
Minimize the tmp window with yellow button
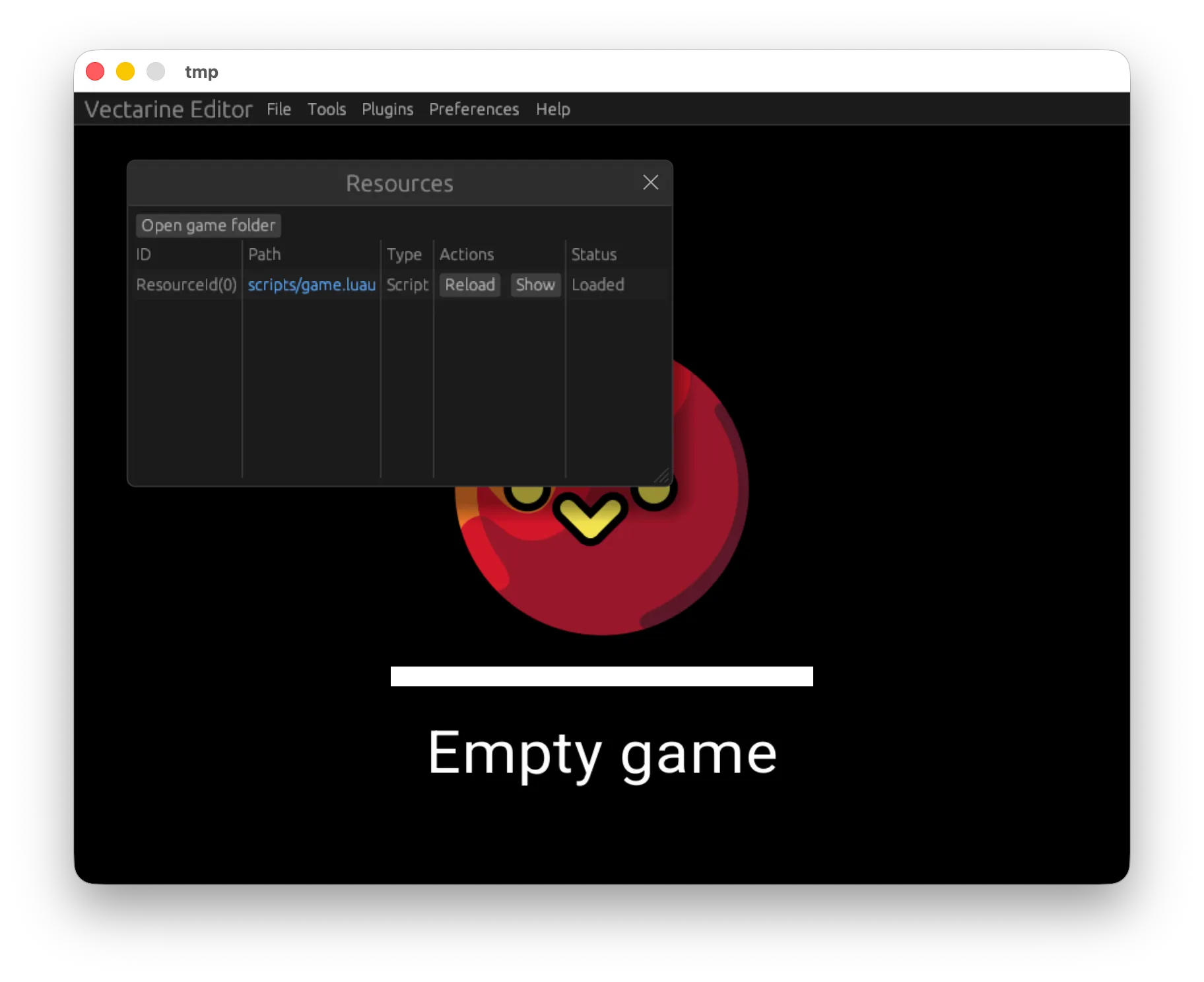pos(125,71)
